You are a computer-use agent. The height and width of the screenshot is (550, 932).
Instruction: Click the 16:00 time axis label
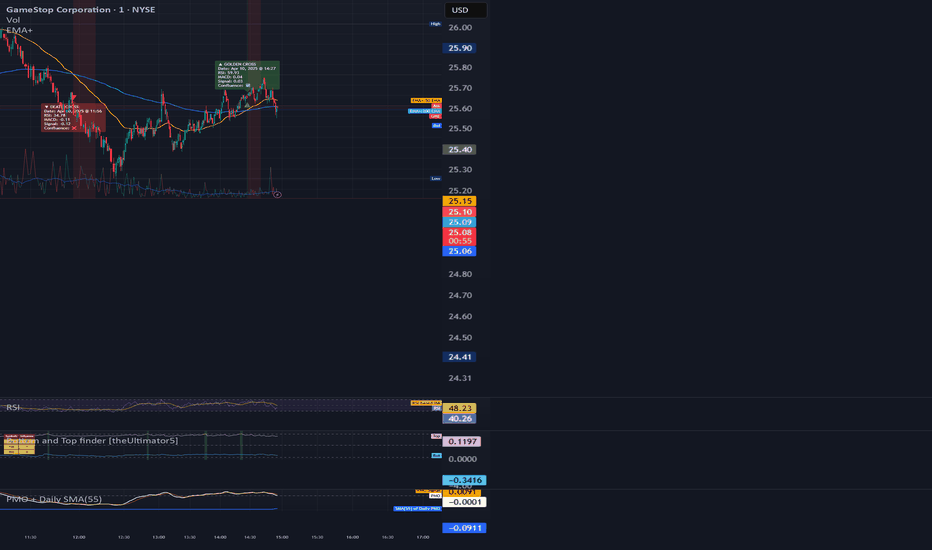(352, 538)
